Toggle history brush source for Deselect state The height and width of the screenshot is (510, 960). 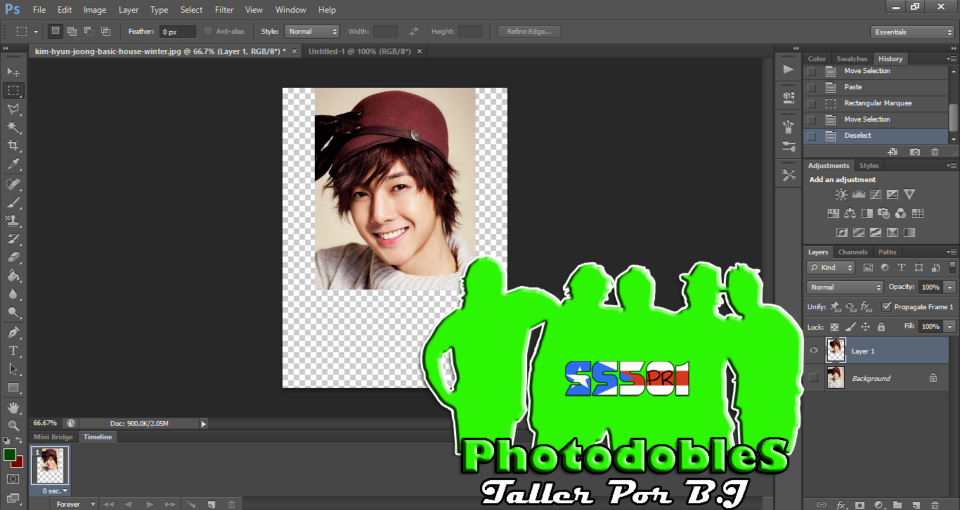click(x=811, y=135)
